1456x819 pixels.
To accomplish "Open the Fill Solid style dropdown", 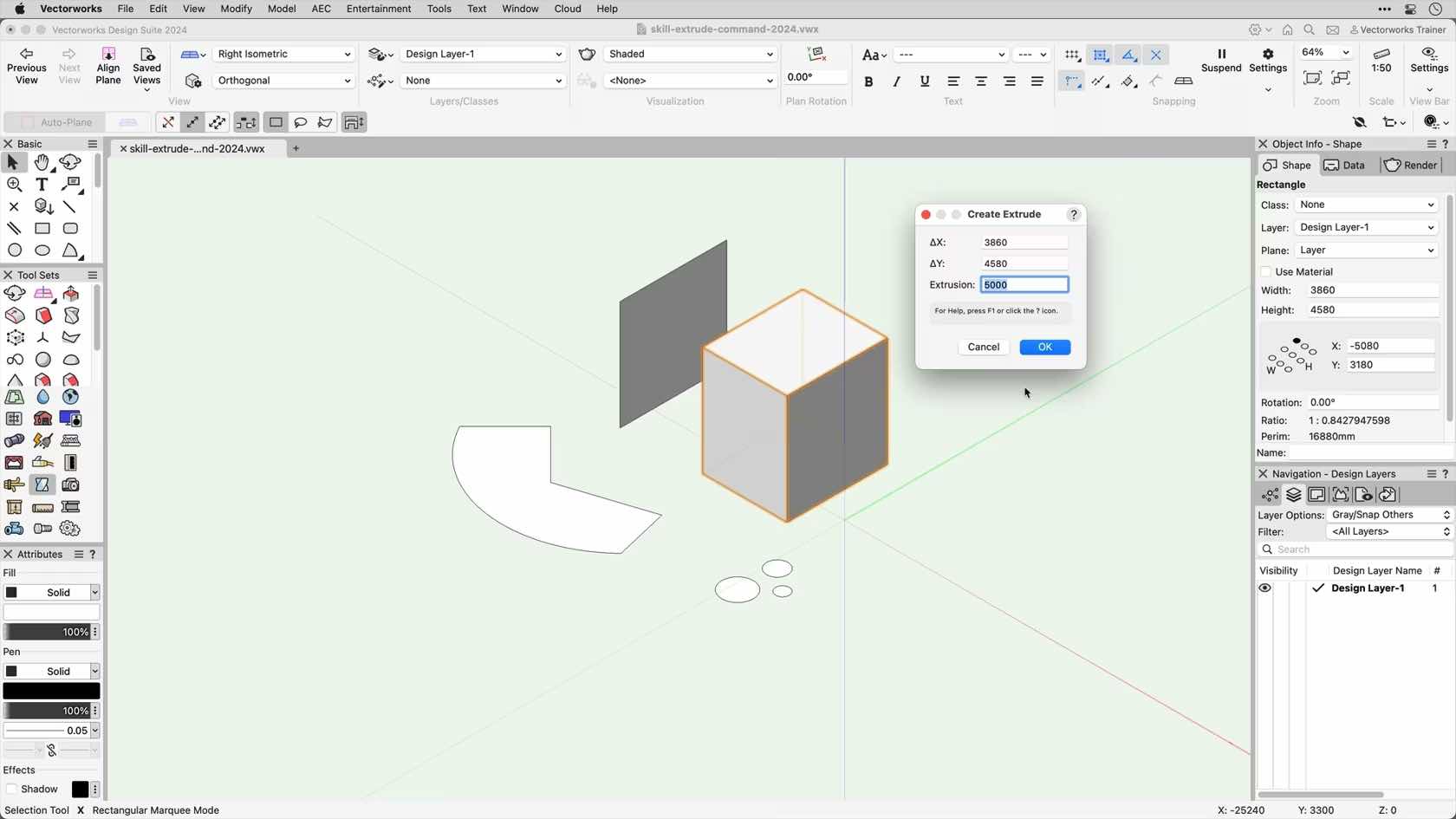I will (x=51, y=593).
